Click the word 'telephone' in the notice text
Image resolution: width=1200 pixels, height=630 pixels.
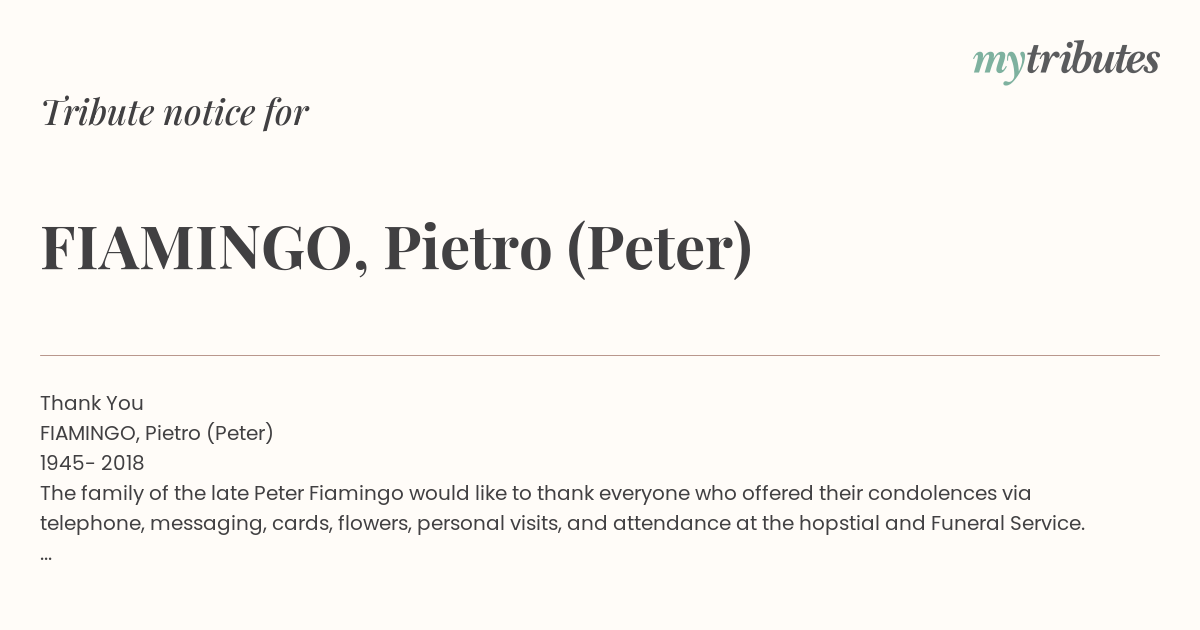(x=92, y=524)
